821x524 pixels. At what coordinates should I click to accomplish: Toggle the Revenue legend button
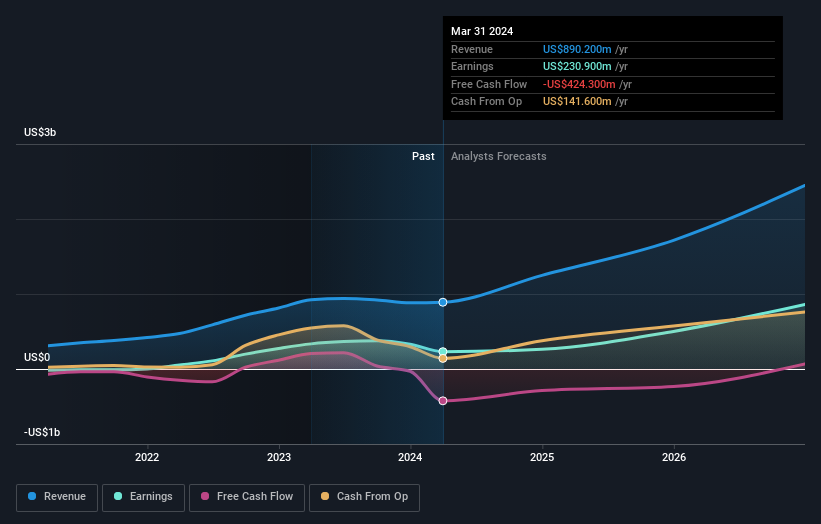(57, 497)
